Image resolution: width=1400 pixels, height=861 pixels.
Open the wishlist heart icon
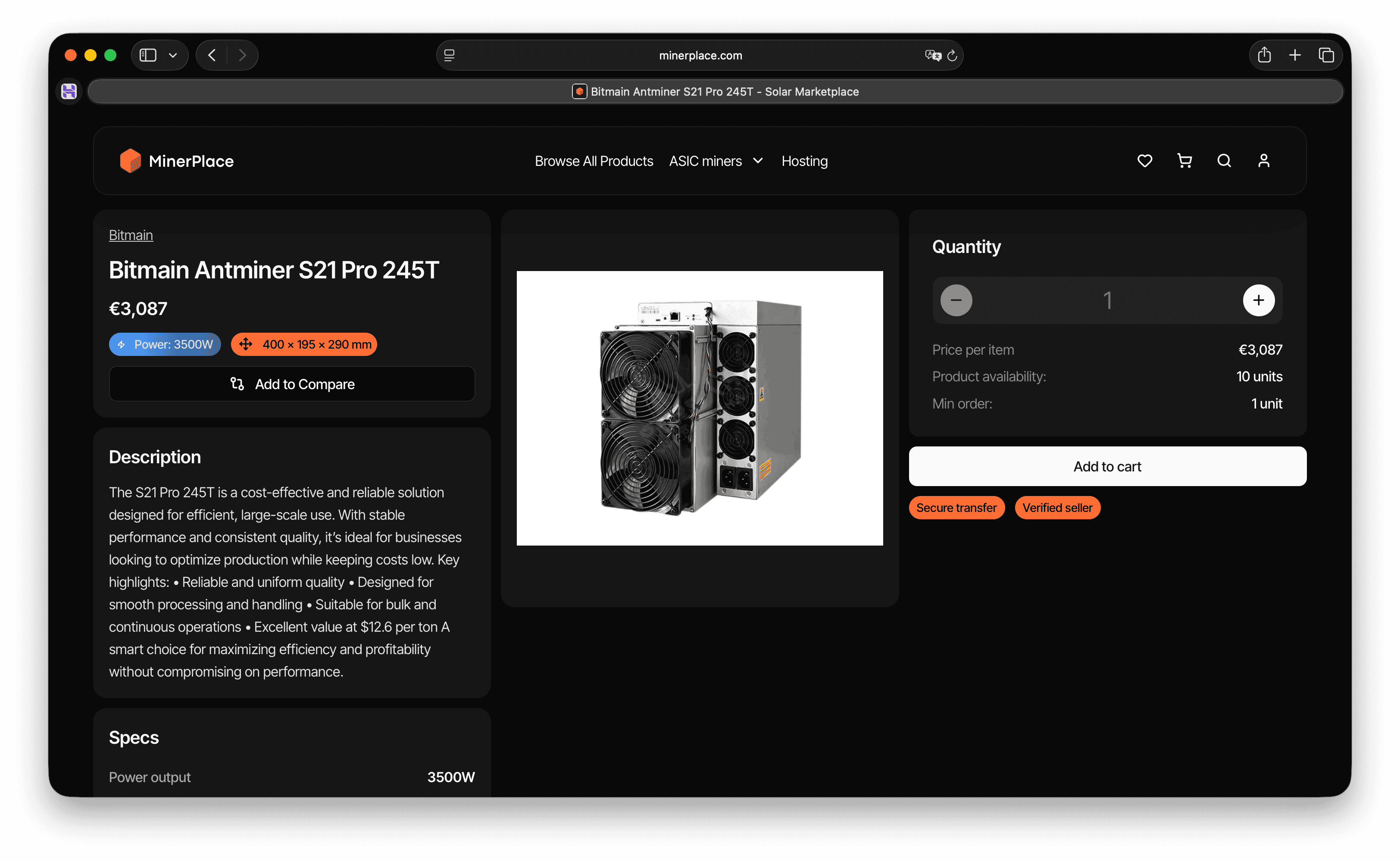point(1144,161)
